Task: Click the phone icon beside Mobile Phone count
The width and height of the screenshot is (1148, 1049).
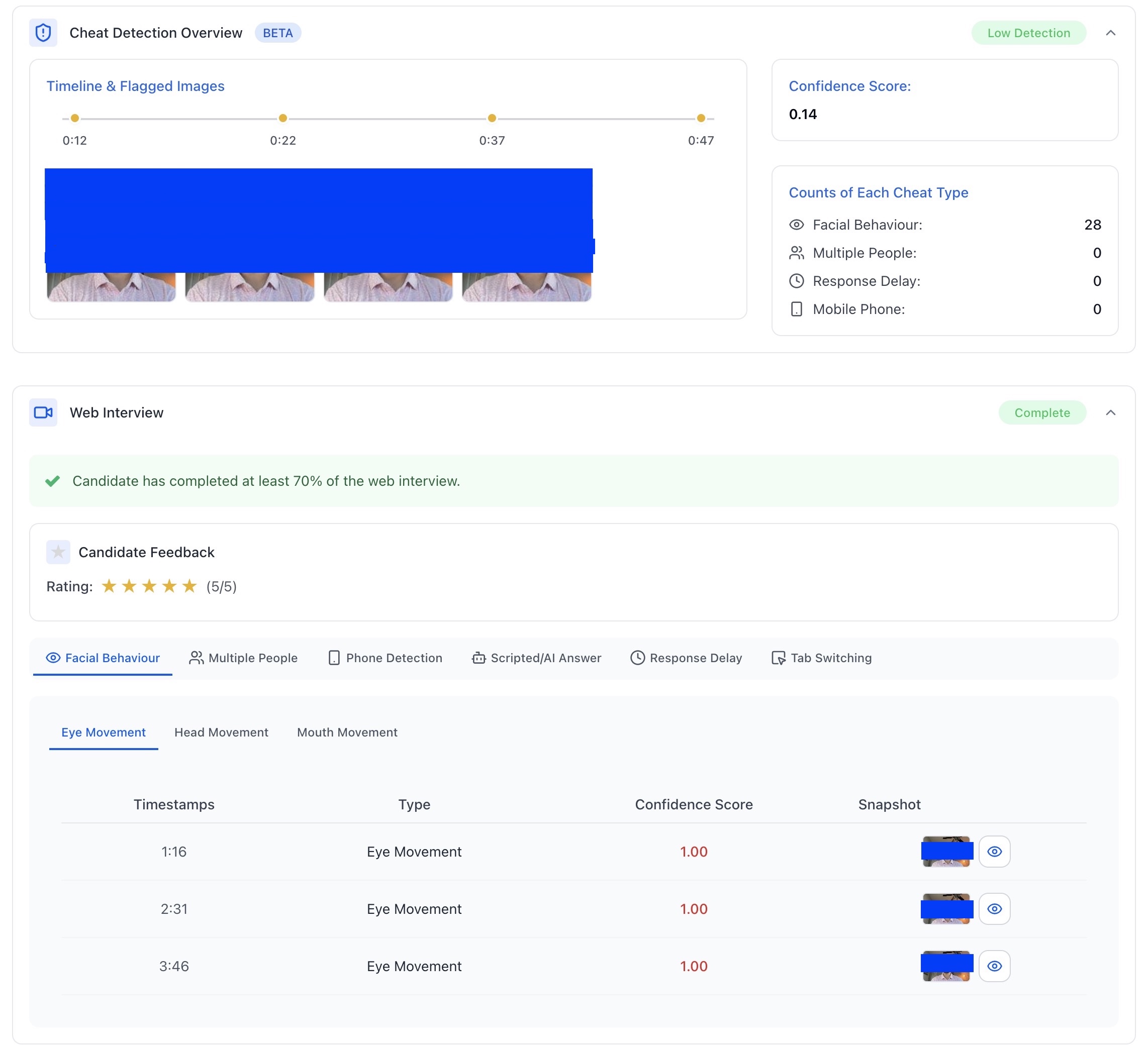Action: [797, 309]
